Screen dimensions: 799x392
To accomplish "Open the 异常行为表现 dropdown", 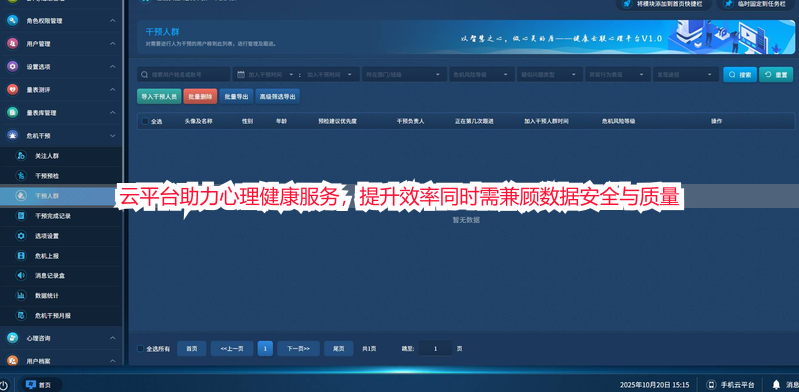I will coord(618,74).
